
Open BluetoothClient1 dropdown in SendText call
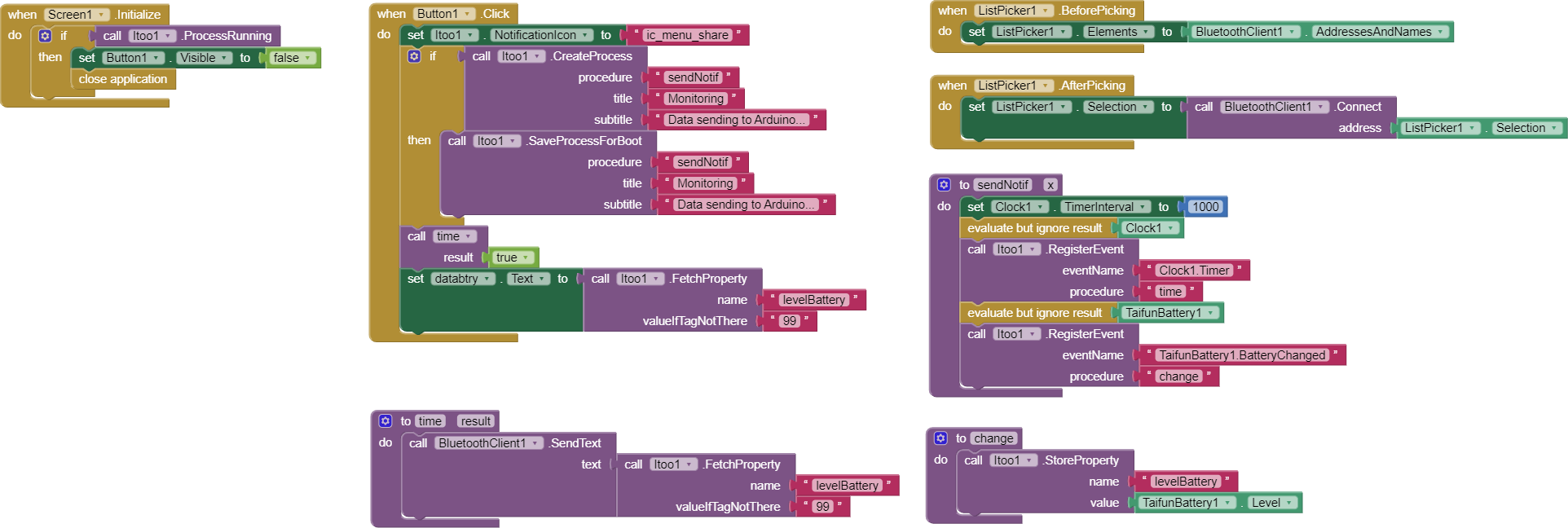pos(490,443)
